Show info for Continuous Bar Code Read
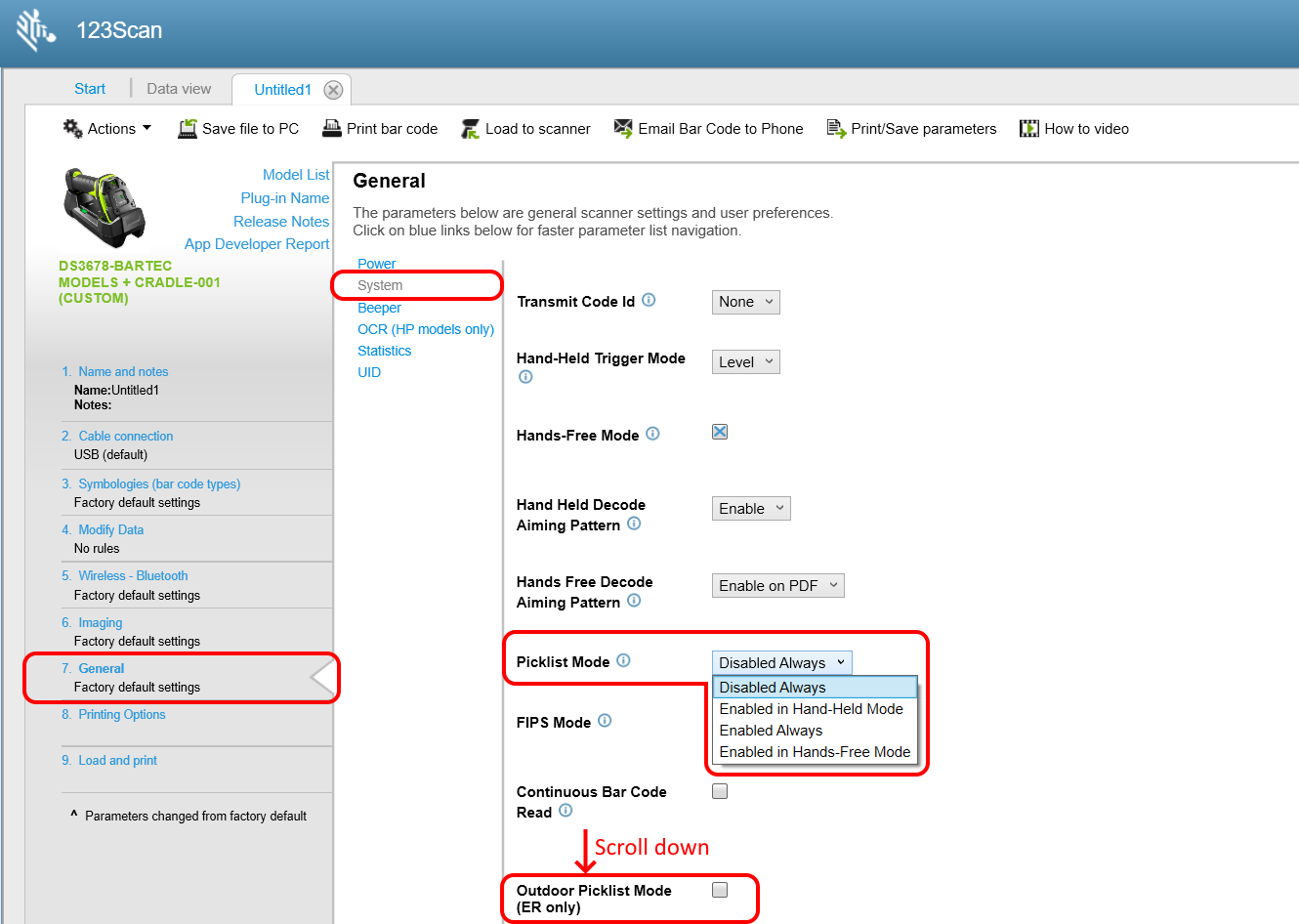The image size is (1299, 924). point(566,811)
